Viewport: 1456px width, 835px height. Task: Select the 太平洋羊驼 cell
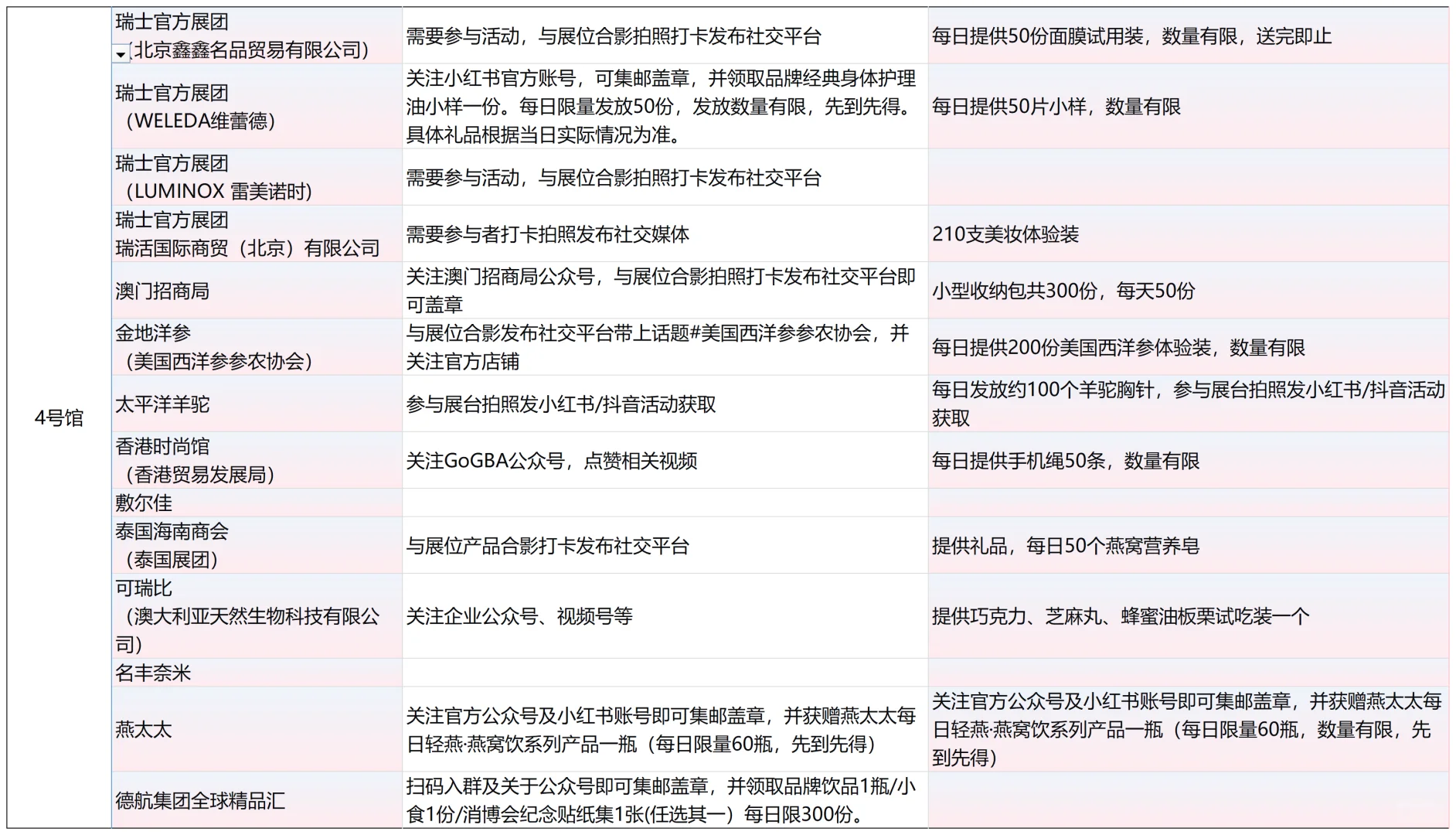[x=257, y=404]
